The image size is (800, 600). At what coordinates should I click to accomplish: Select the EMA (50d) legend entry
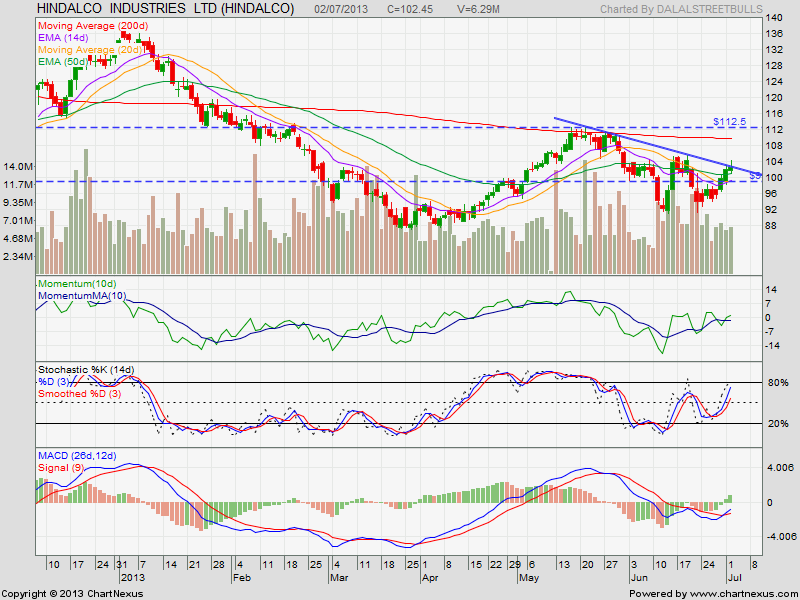63,62
